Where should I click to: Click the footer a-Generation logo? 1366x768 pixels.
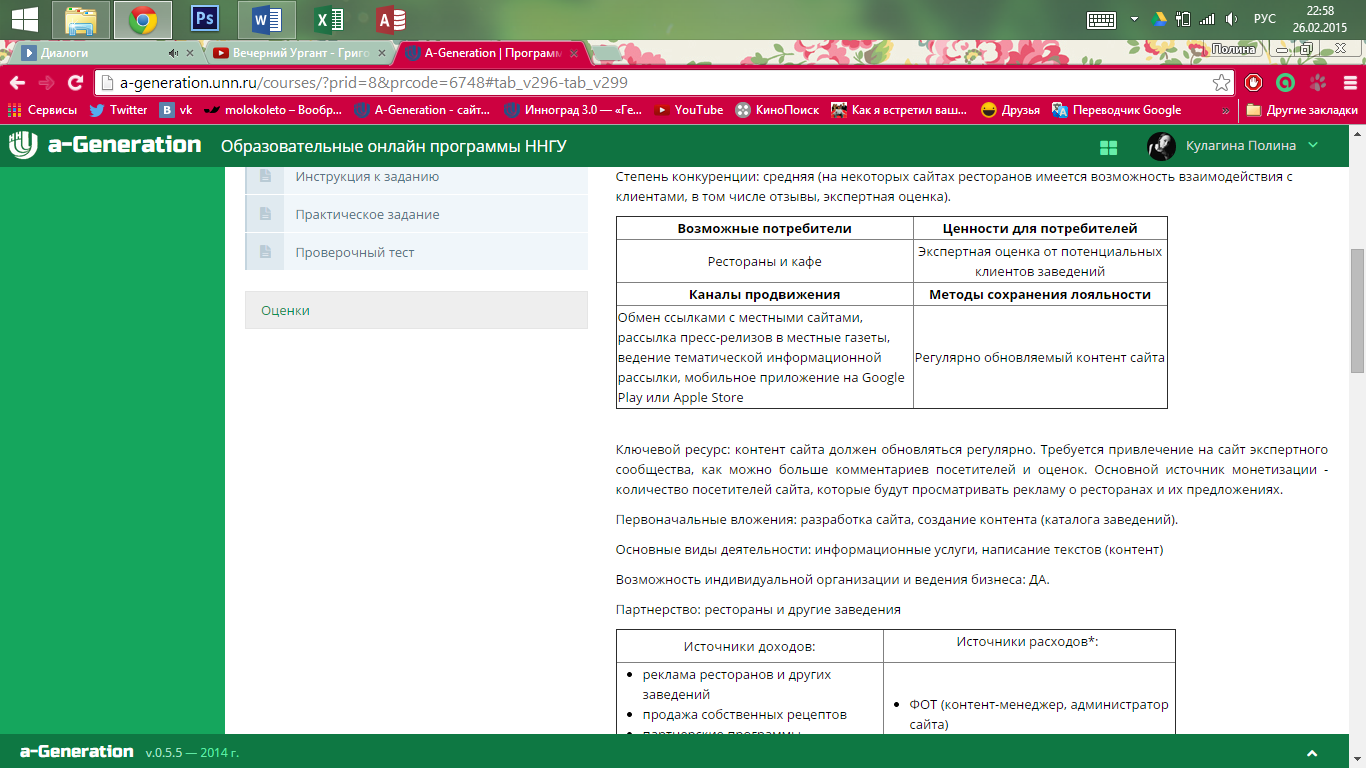(x=77, y=751)
